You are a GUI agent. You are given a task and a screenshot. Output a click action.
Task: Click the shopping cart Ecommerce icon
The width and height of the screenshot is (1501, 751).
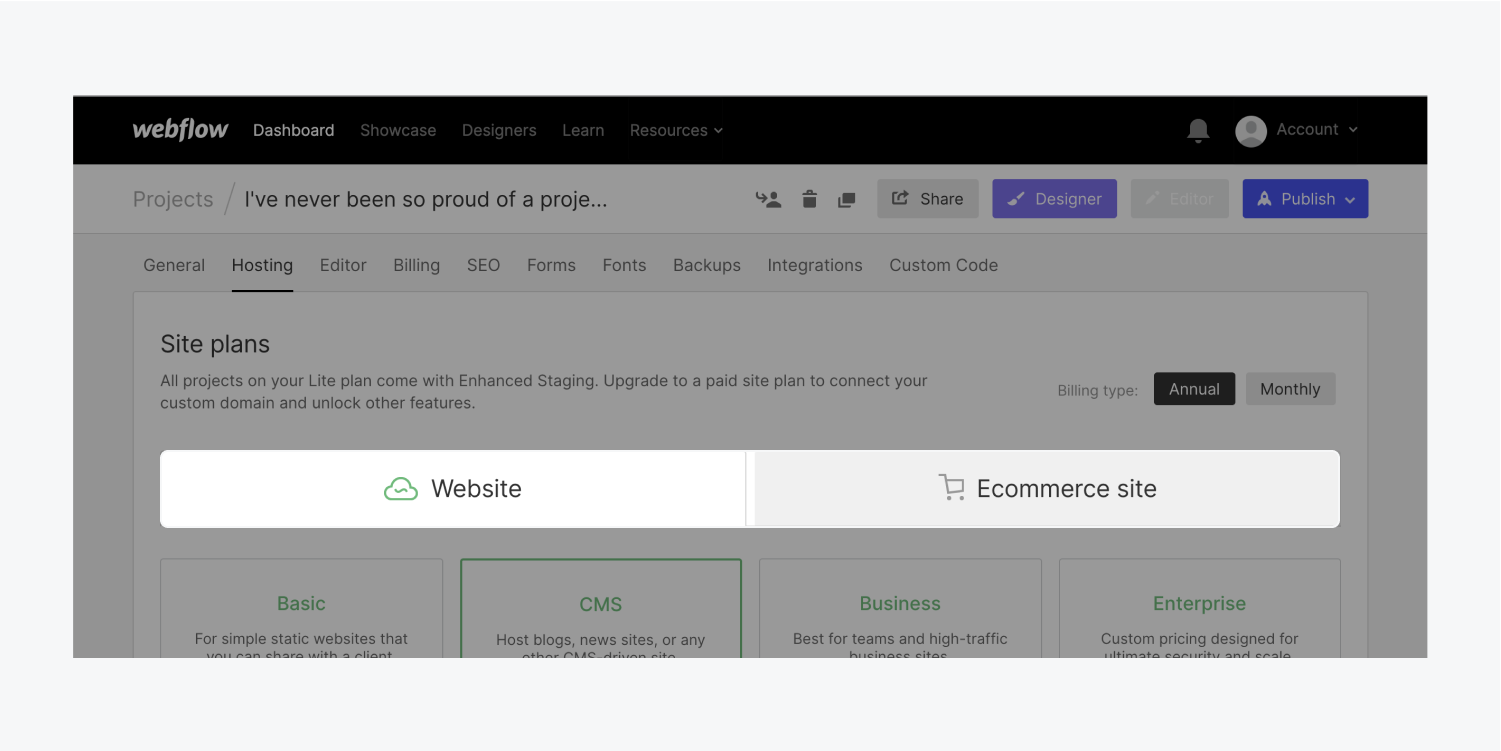(952, 488)
